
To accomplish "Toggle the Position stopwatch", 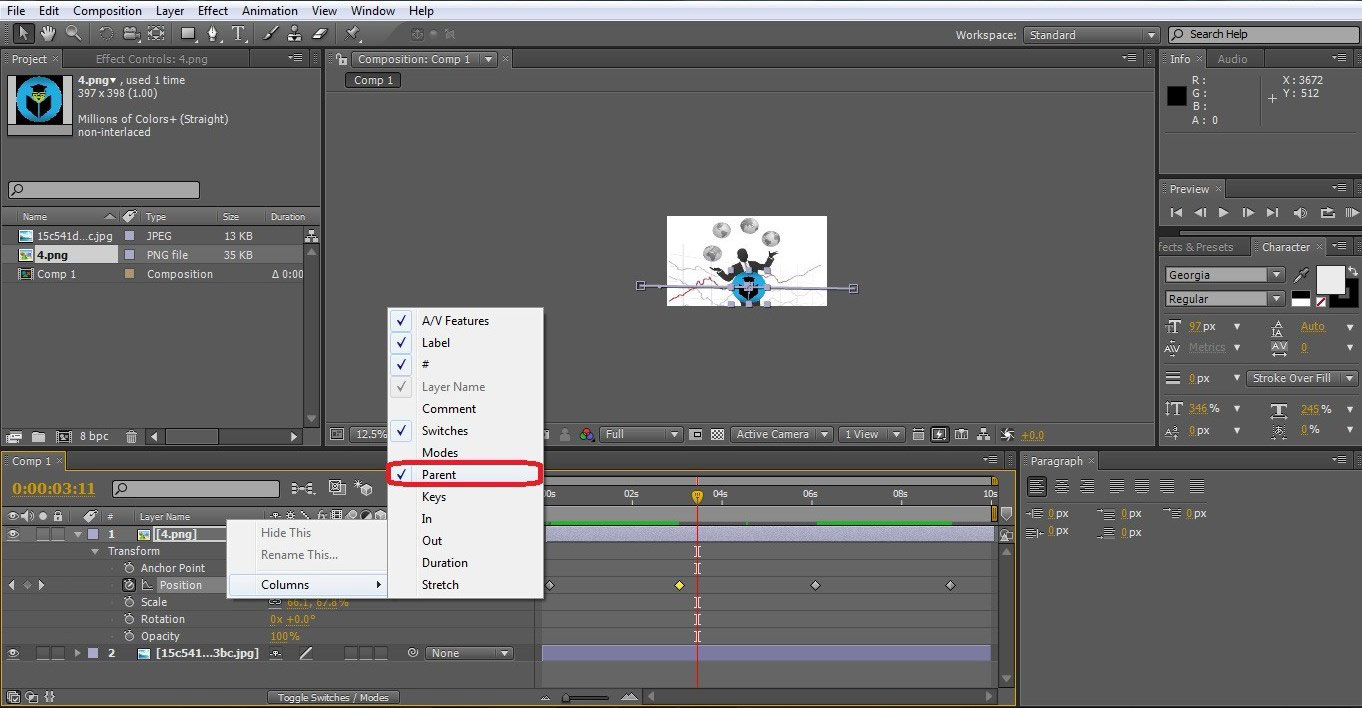I will tap(129, 585).
